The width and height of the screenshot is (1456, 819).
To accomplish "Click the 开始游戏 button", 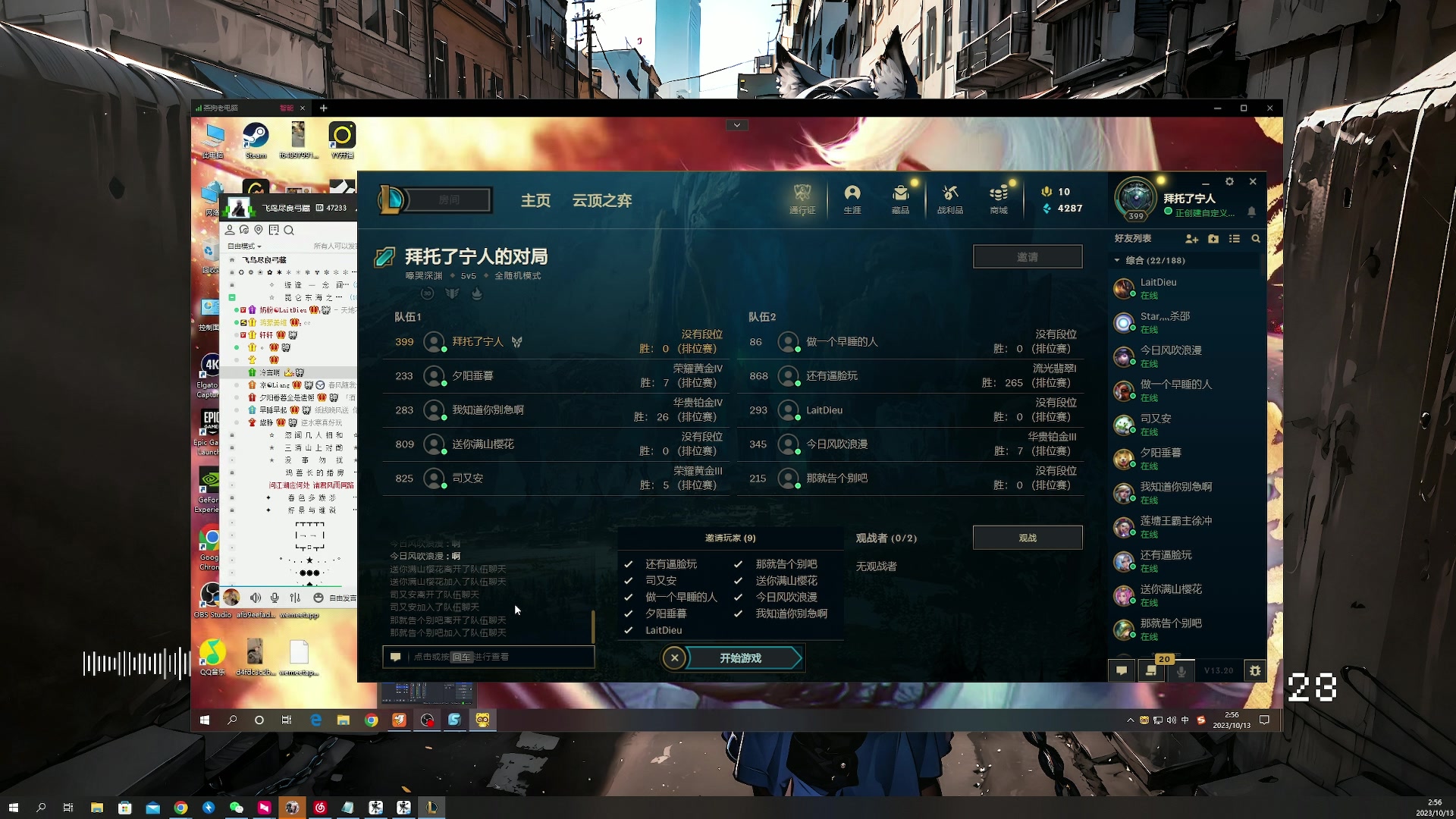I will [x=741, y=658].
